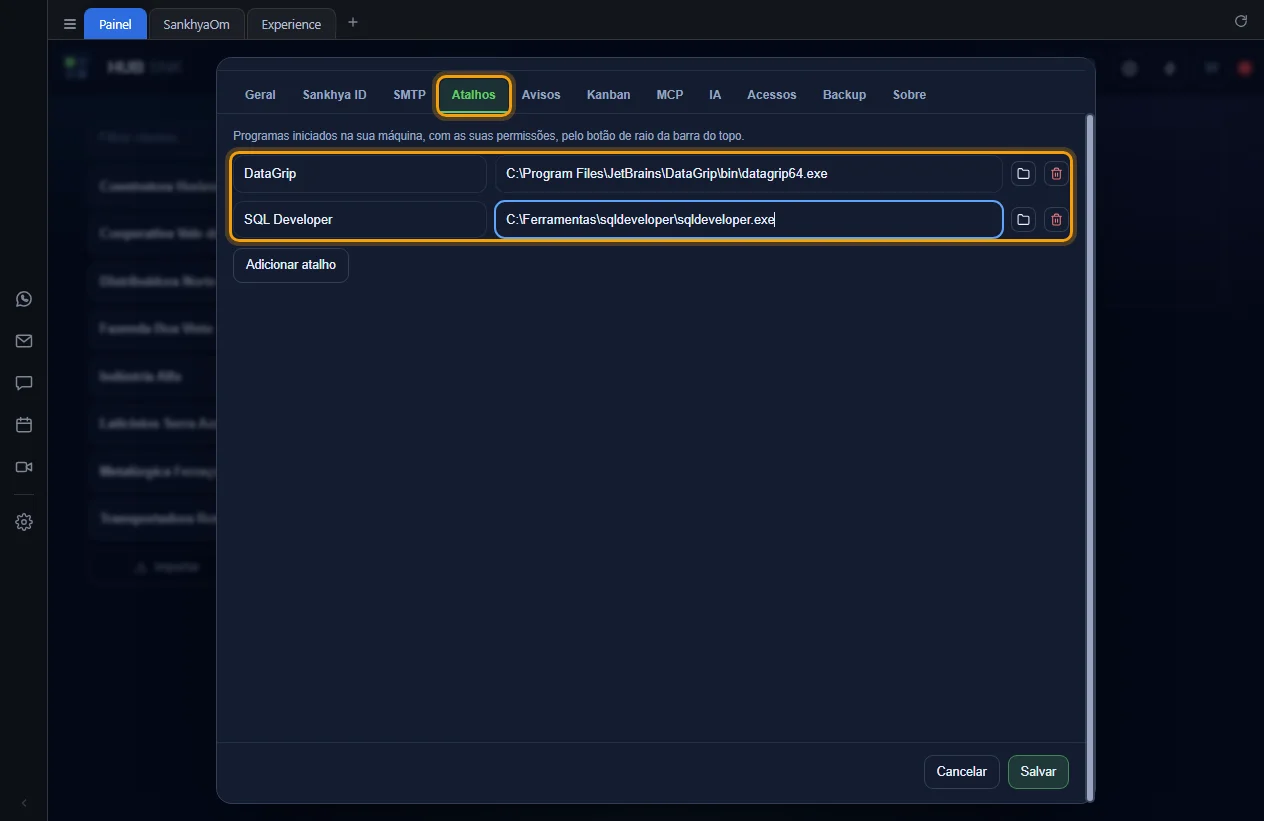Save the shortcuts with the Salvar button
Viewport: 1264px width, 821px height.
(1038, 772)
